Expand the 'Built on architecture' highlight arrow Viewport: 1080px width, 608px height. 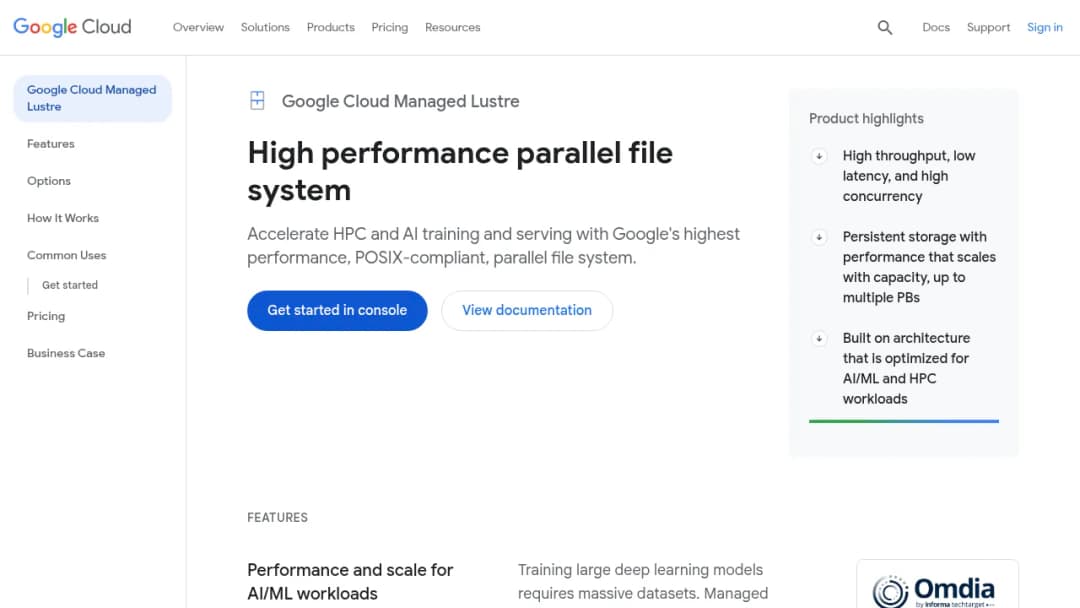click(x=819, y=339)
